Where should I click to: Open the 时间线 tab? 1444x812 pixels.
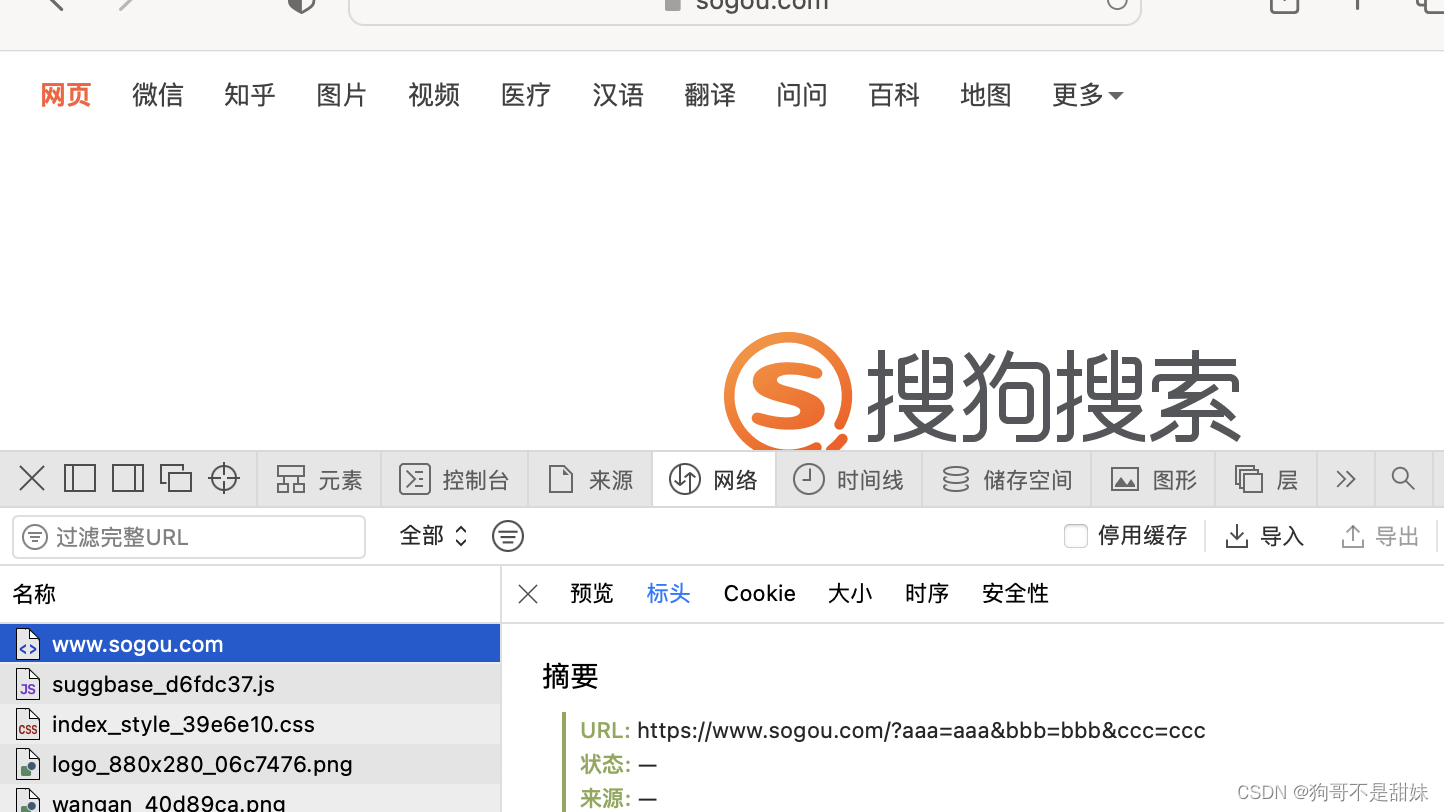(849, 480)
